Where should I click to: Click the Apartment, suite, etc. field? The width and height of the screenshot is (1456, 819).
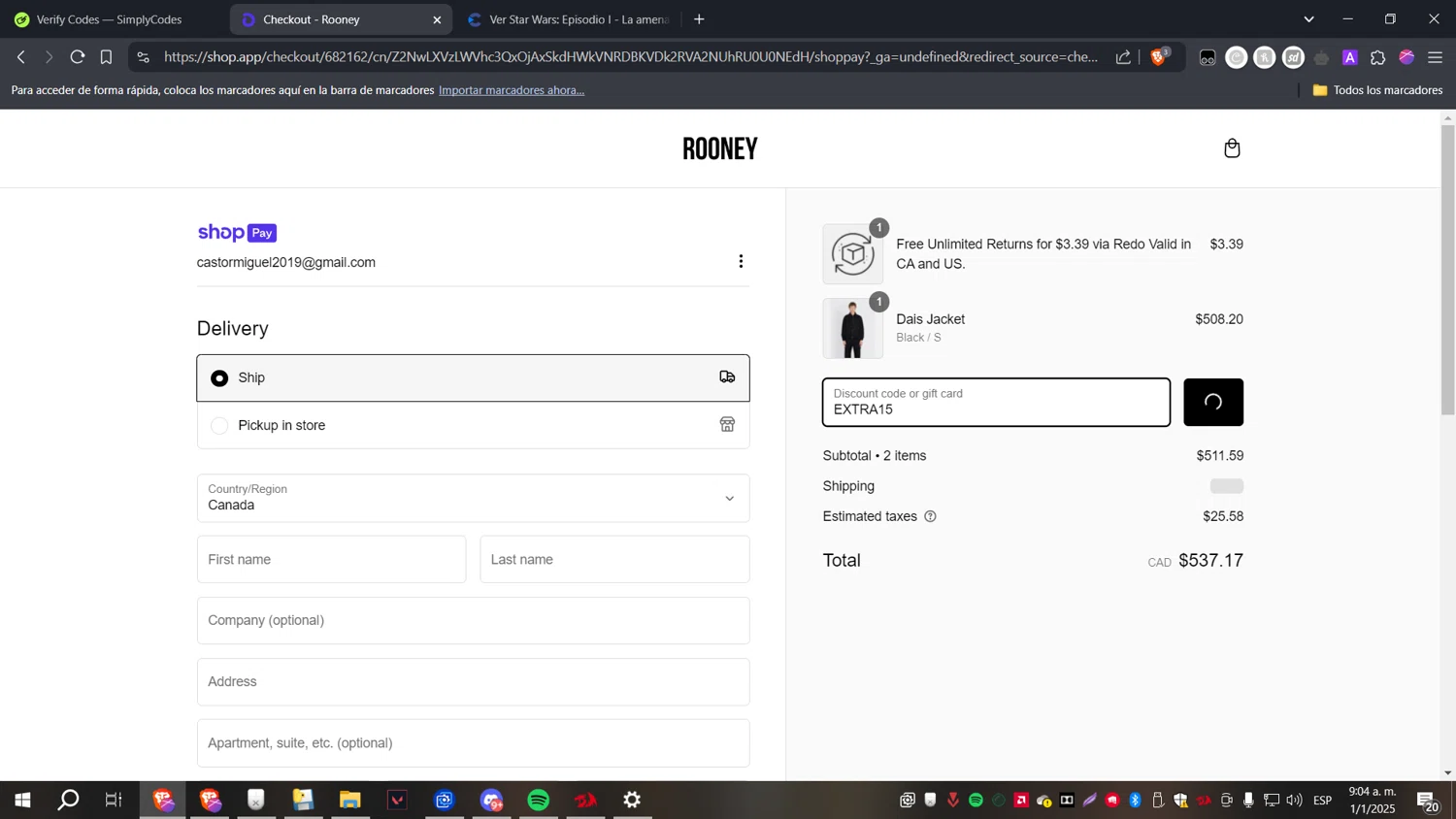[473, 742]
